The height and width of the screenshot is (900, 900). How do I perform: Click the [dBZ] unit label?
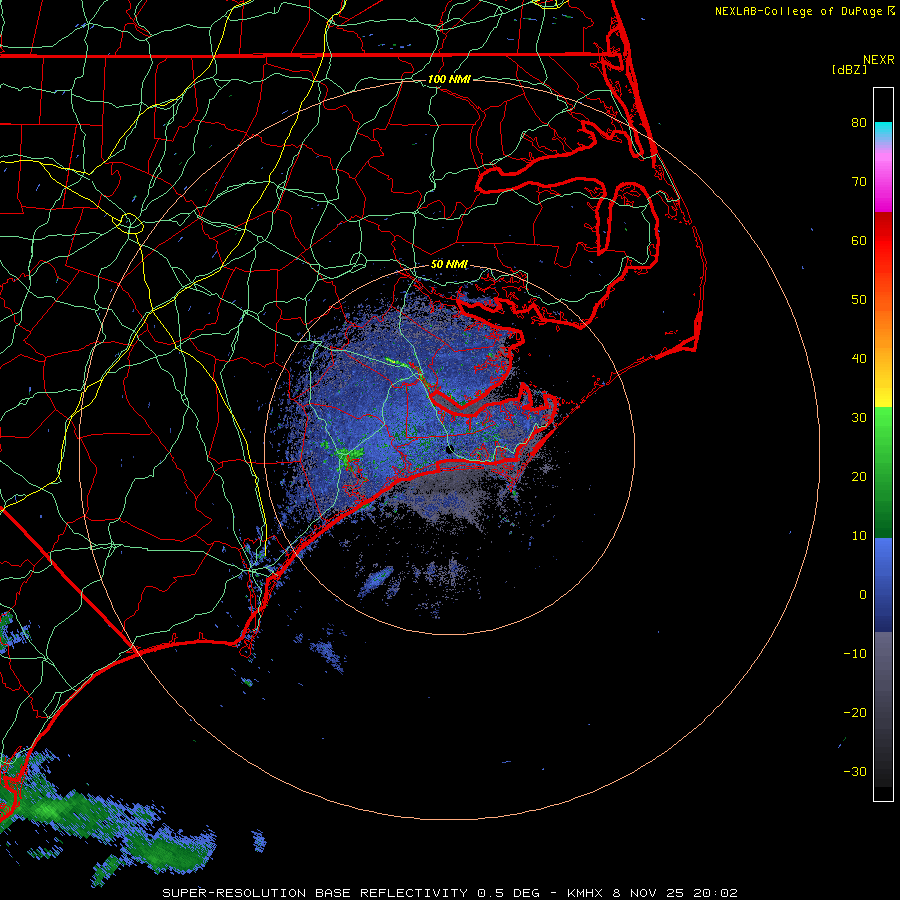click(849, 69)
